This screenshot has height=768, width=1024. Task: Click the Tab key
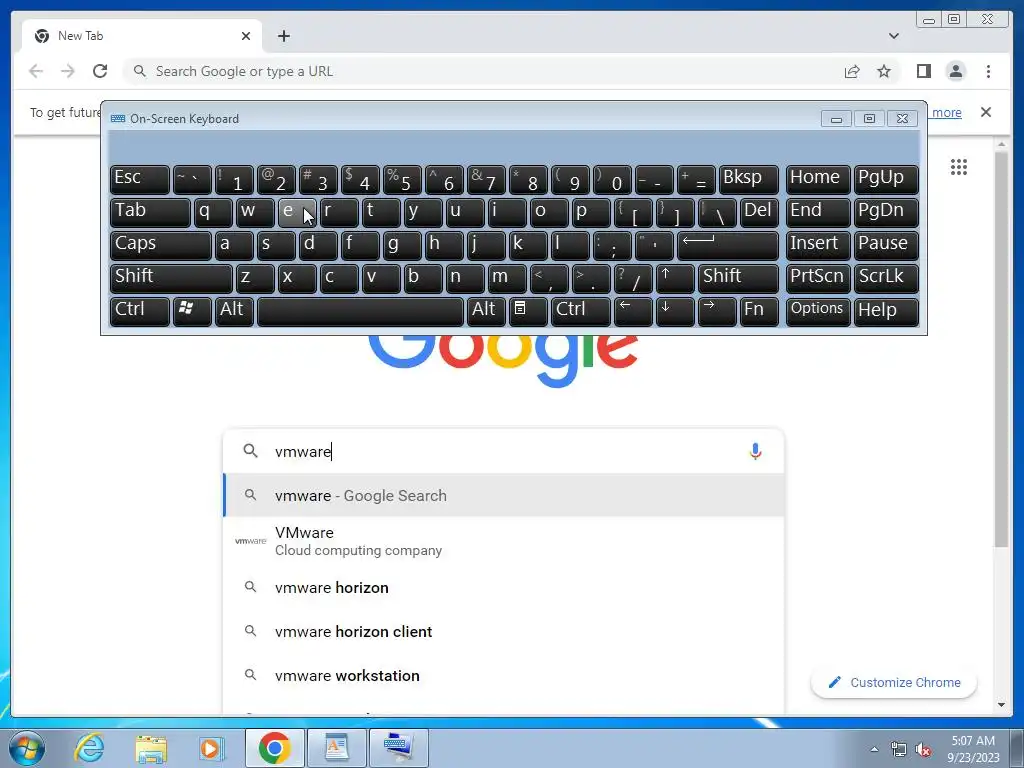(x=150, y=213)
